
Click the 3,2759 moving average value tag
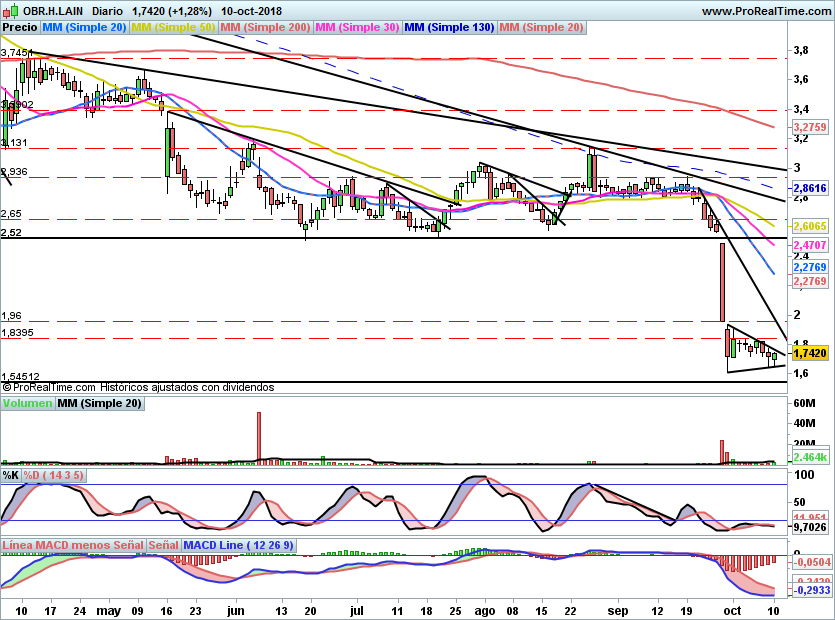pos(810,127)
